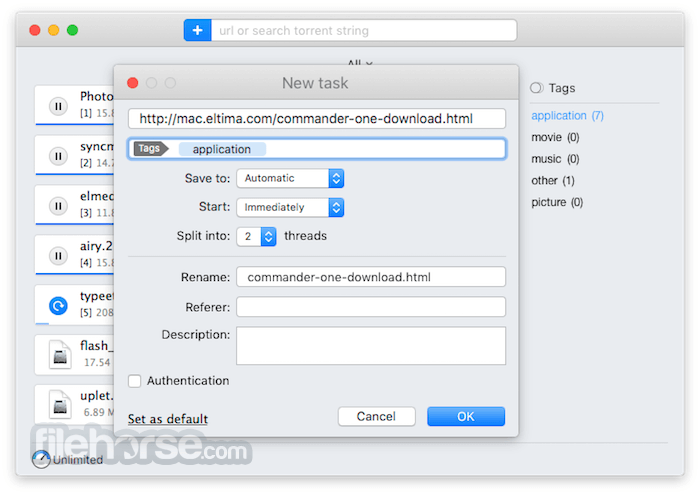Click the elmed download item name
This screenshot has width=700, height=495.
click(96, 196)
